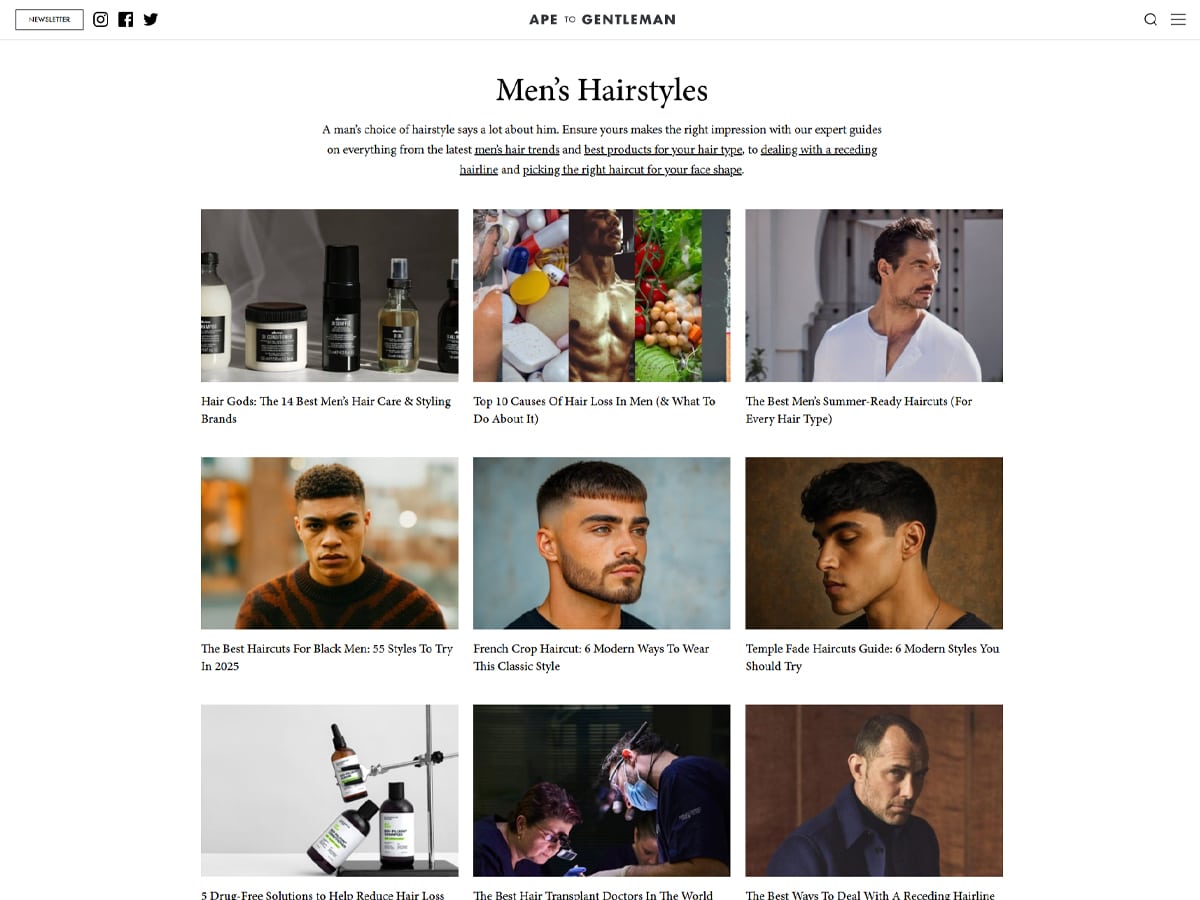Open Best Haircuts For Black Men article title
1200x900 pixels.
(327, 657)
